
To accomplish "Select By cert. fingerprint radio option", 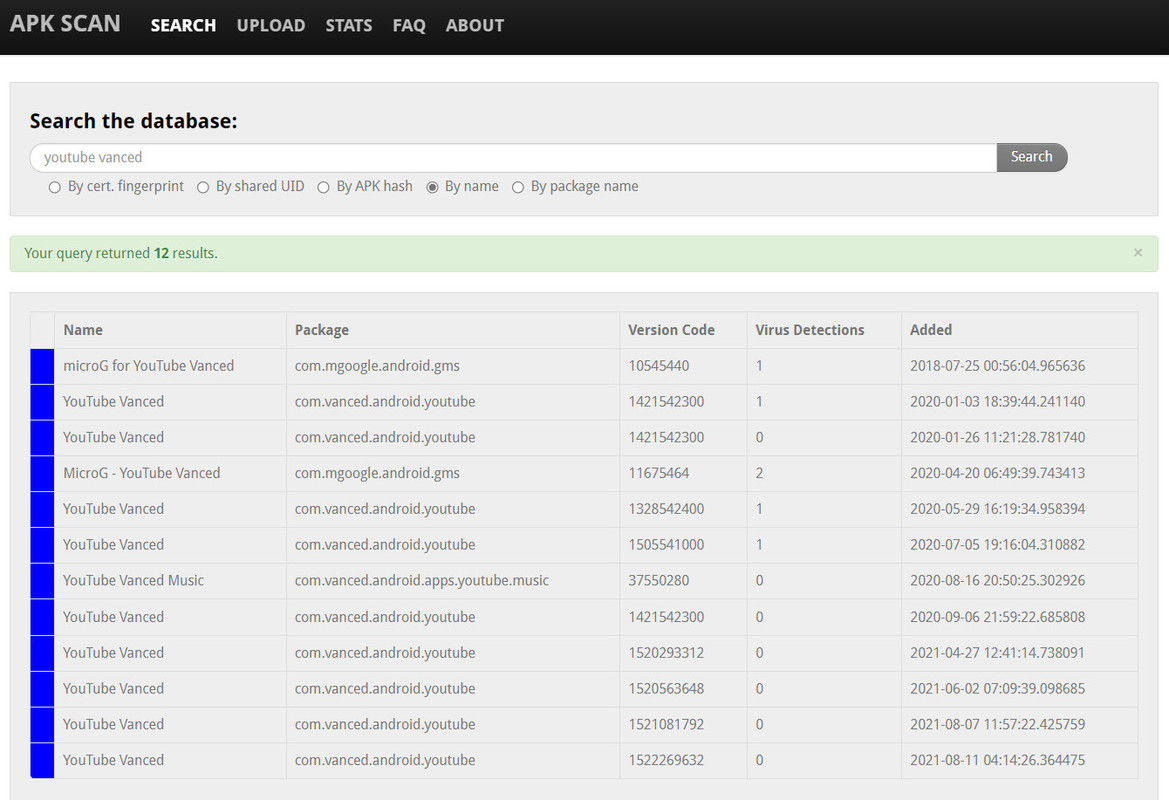I will click(54, 187).
